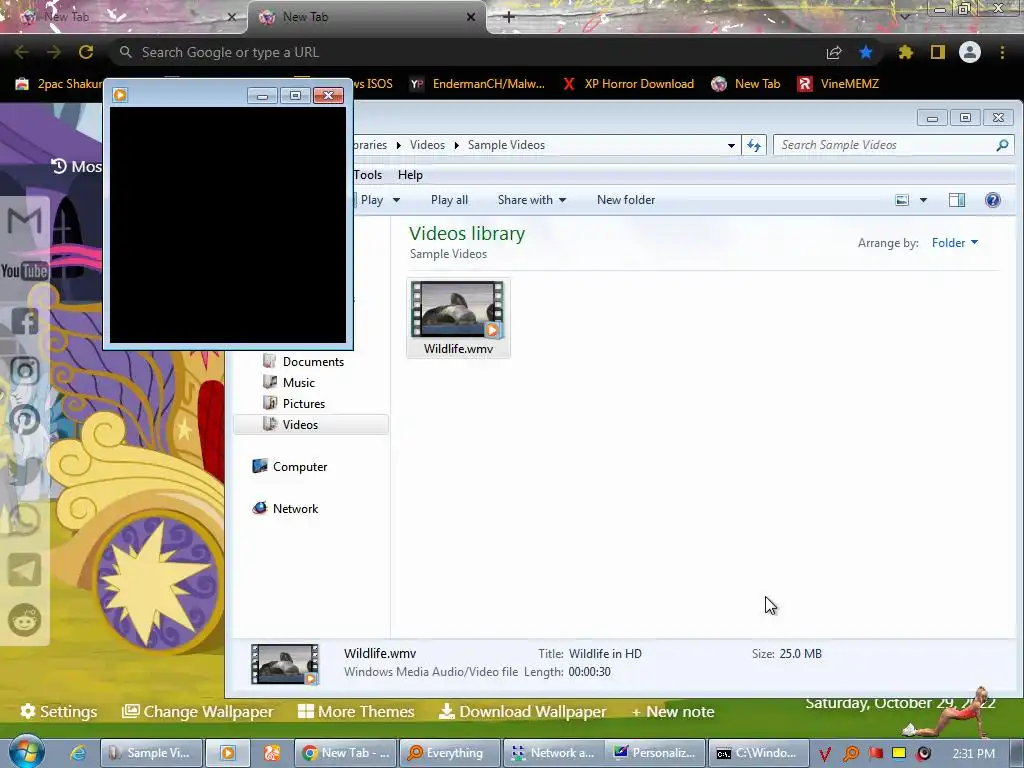Open the view options dropdown arrow
Viewport: 1024px width, 768px height.
coord(923,200)
